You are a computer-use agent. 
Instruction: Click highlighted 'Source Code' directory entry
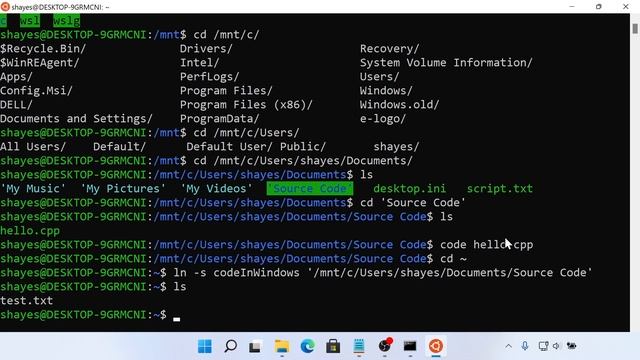click(x=310, y=189)
